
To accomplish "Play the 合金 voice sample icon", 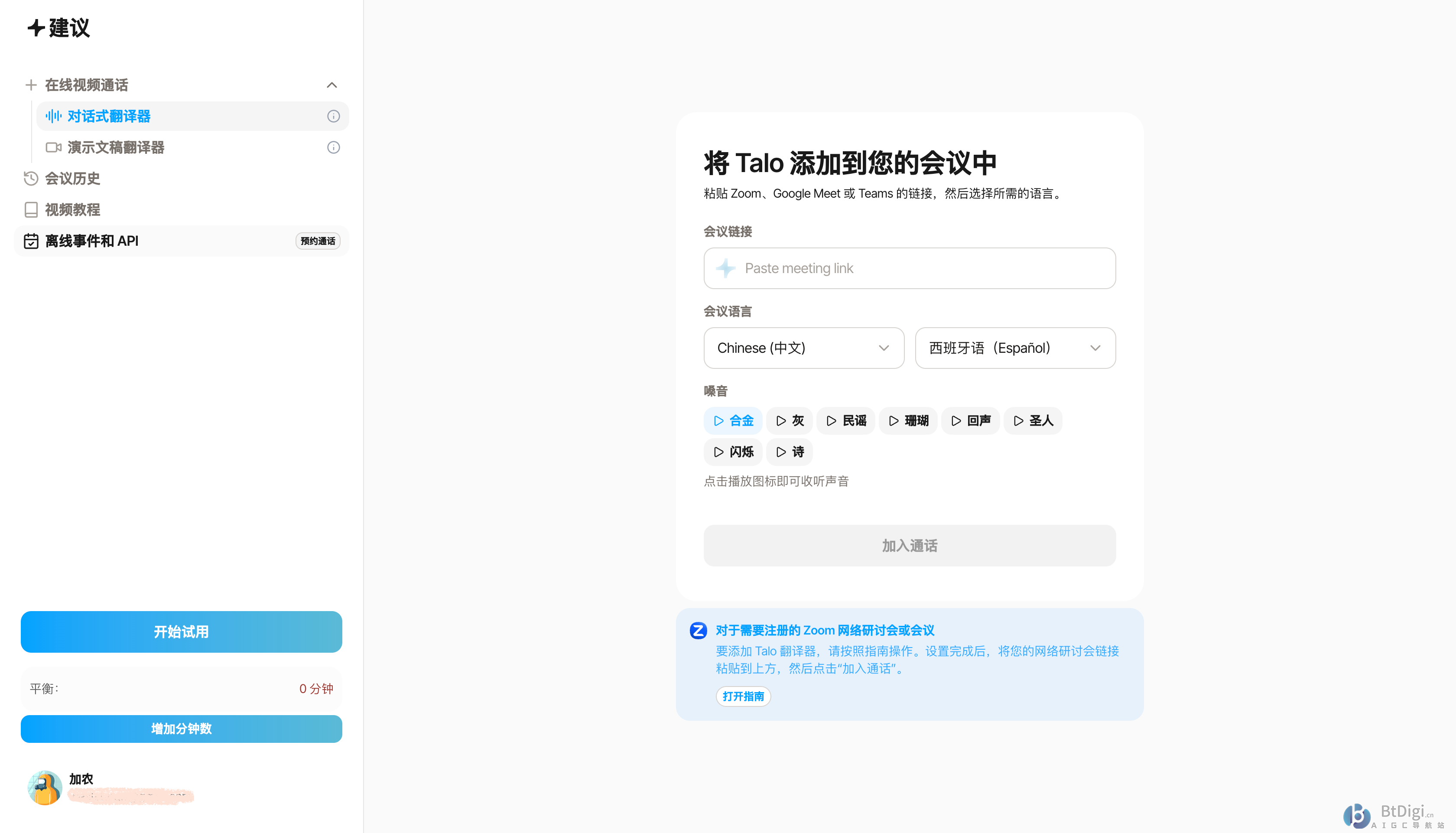I will click(x=719, y=420).
